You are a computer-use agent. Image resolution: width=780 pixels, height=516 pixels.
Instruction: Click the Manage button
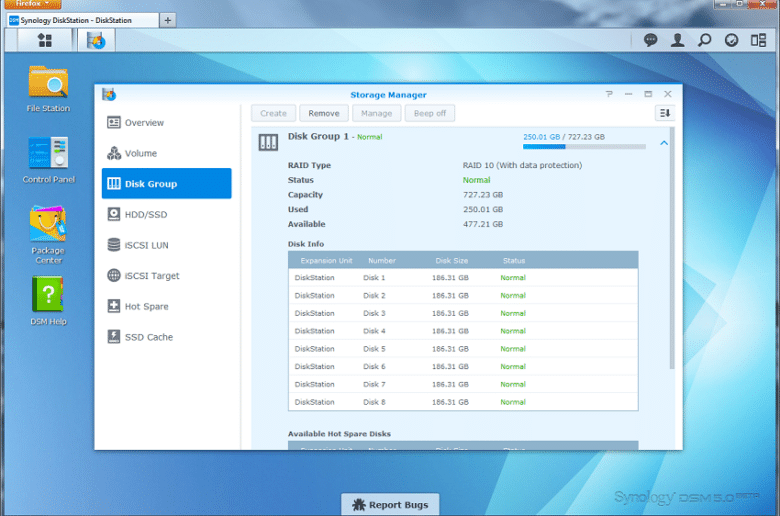(377, 113)
